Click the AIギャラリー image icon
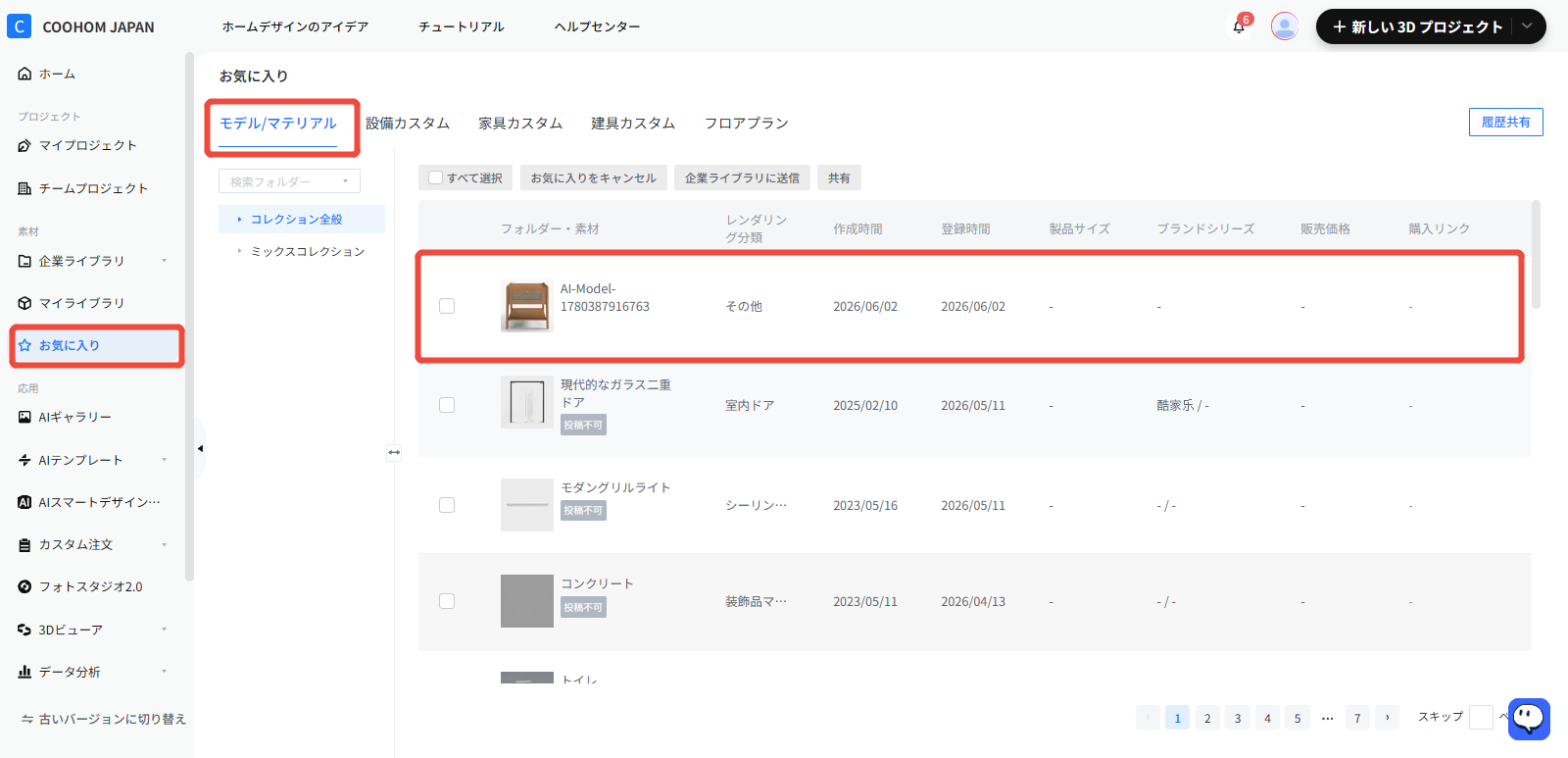Image resolution: width=1568 pixels, height=758 pixels. (24, 417)
